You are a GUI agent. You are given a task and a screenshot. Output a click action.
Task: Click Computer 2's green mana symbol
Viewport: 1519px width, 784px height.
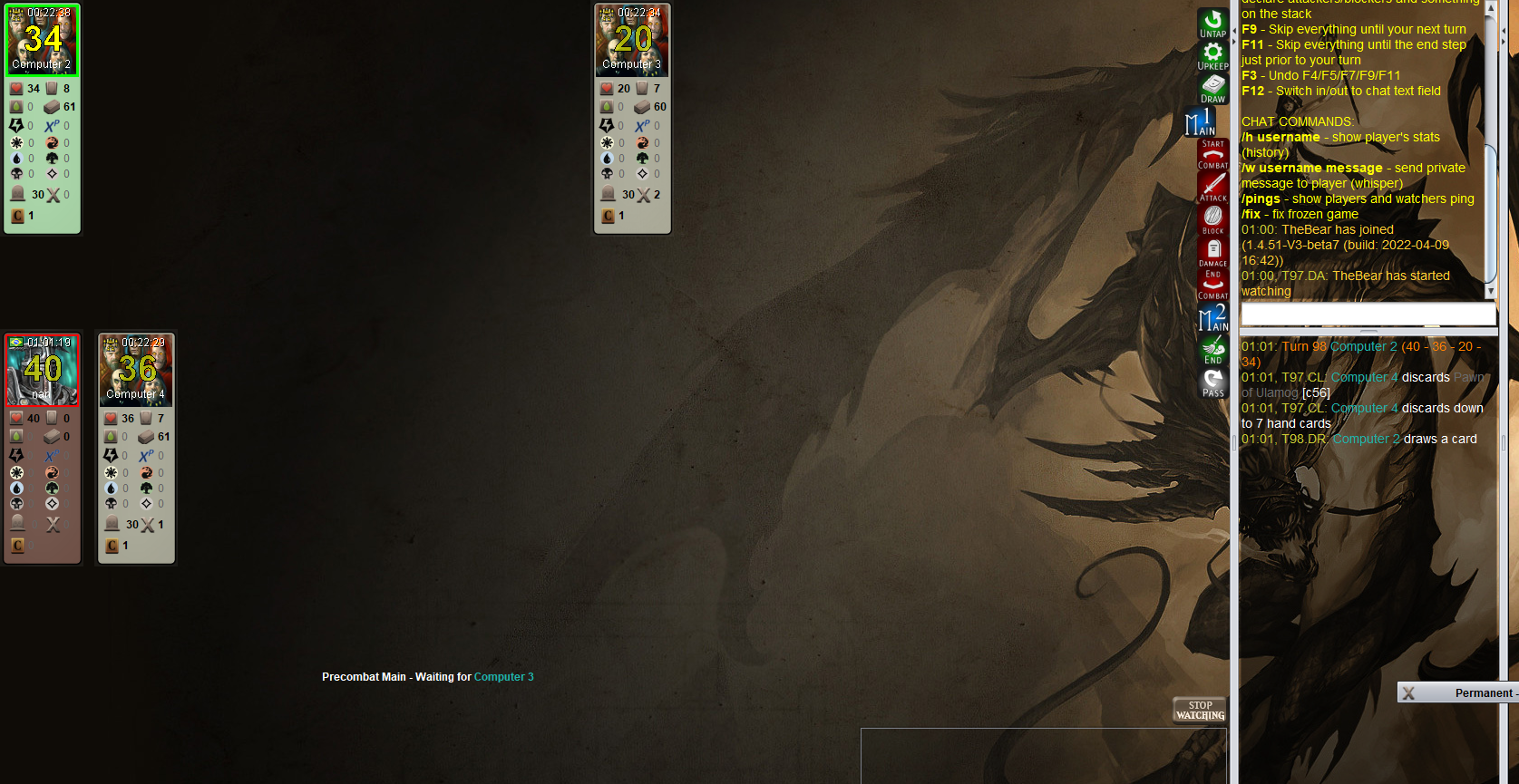(x=52, y=158)
